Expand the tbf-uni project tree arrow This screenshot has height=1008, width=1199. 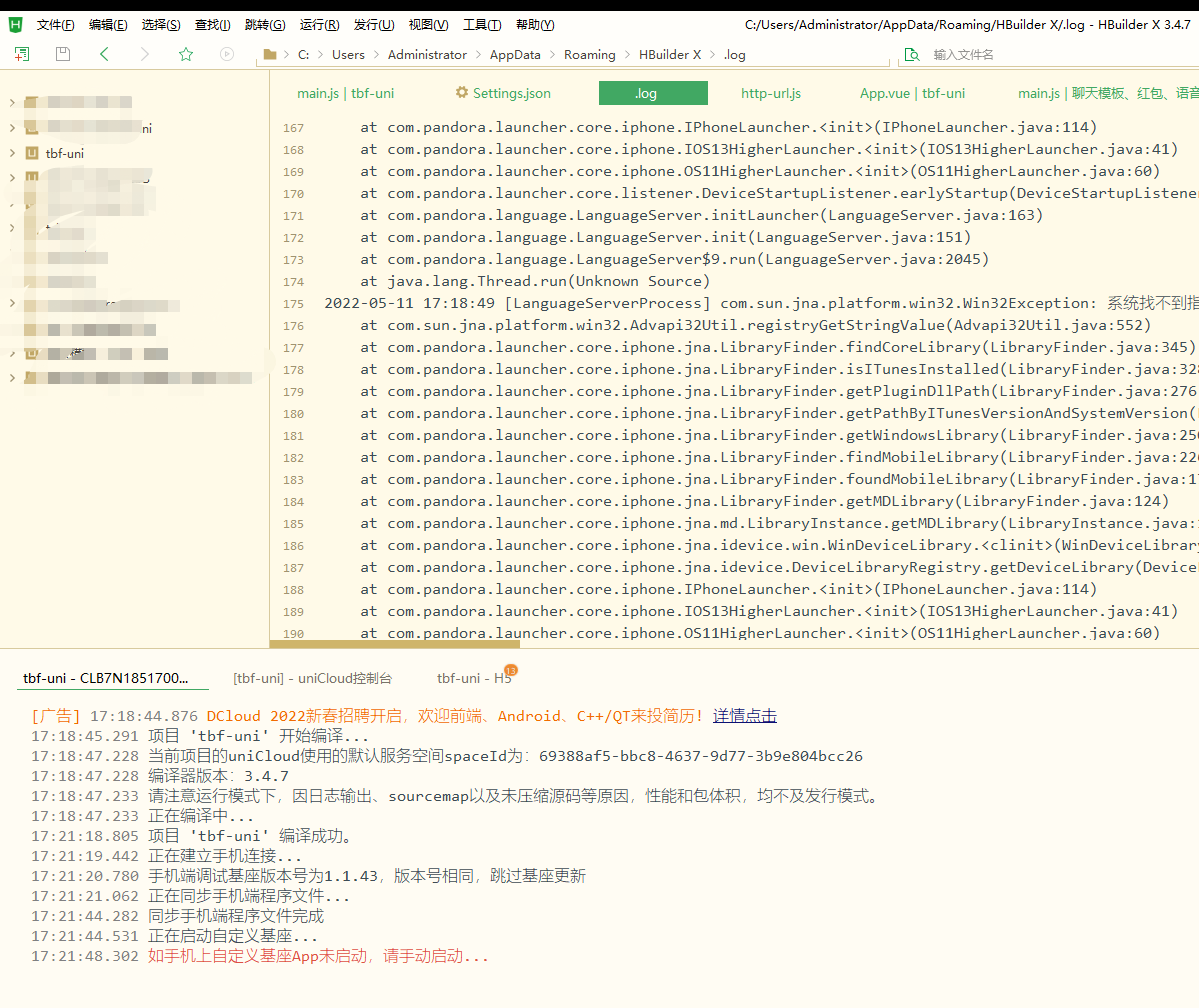tap(12, 153)
